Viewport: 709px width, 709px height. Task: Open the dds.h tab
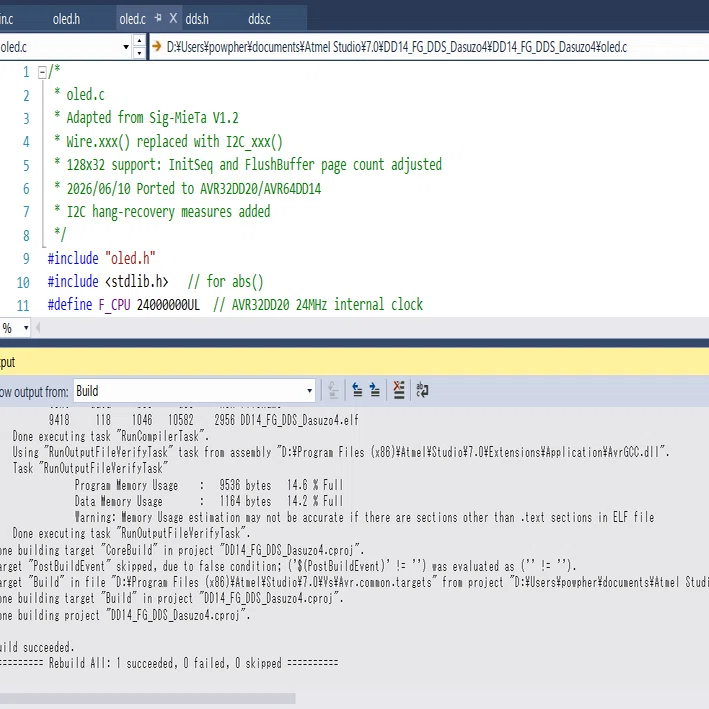coord(197,19)
